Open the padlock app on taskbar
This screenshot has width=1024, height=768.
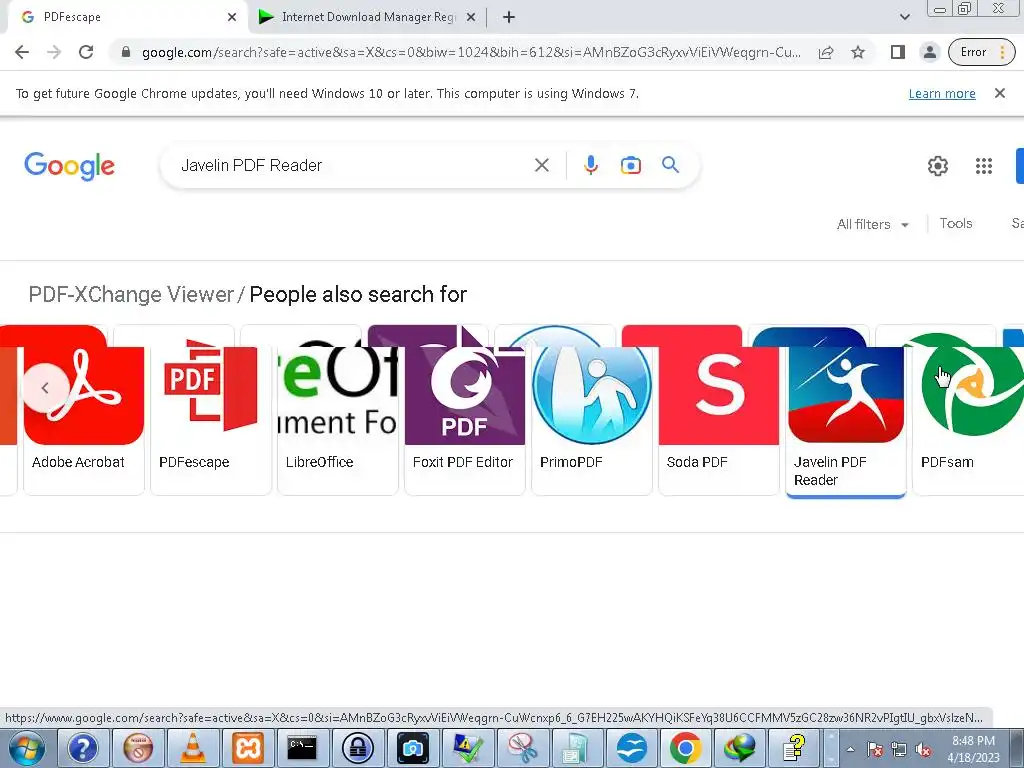coord(357,748)
